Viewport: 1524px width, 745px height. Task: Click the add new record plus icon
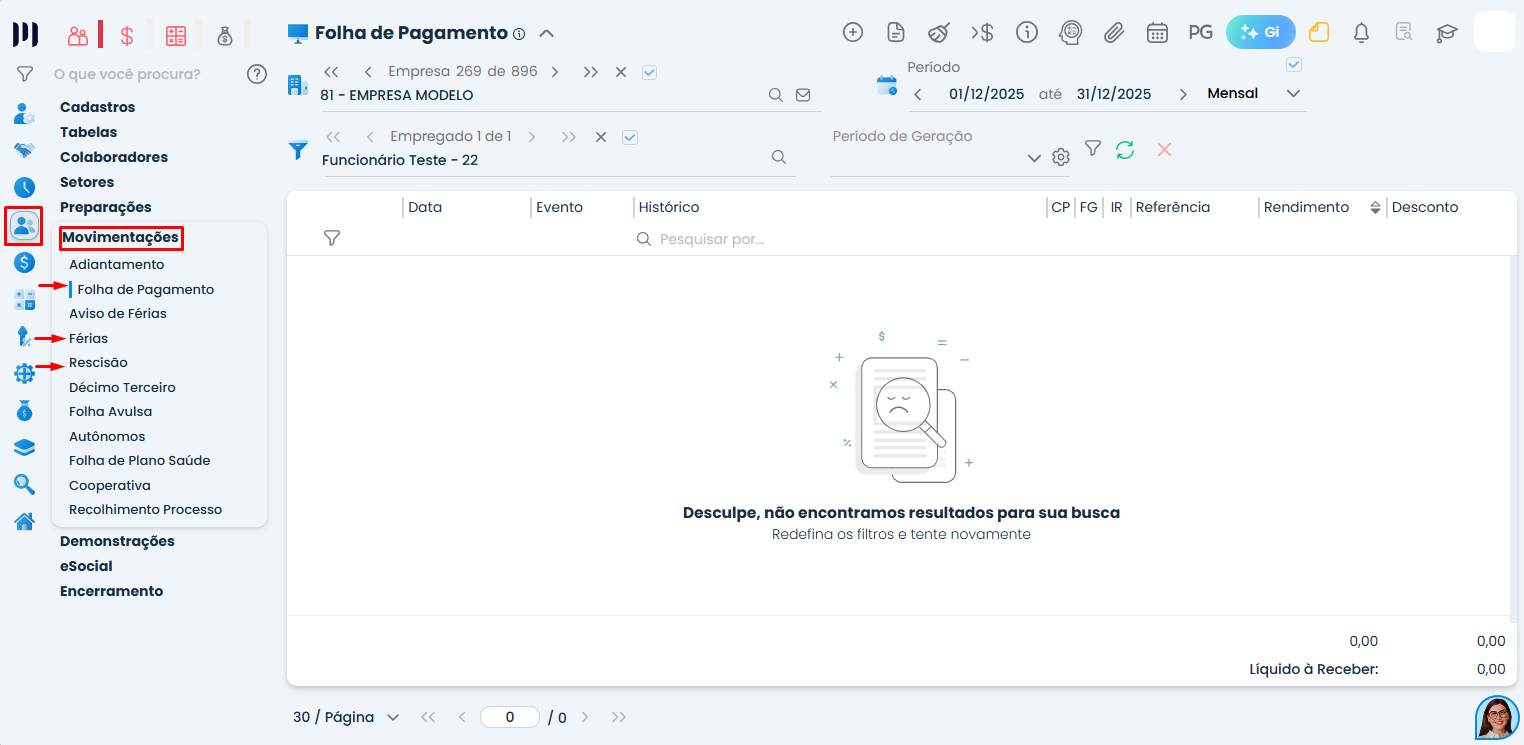pos(853,32)
